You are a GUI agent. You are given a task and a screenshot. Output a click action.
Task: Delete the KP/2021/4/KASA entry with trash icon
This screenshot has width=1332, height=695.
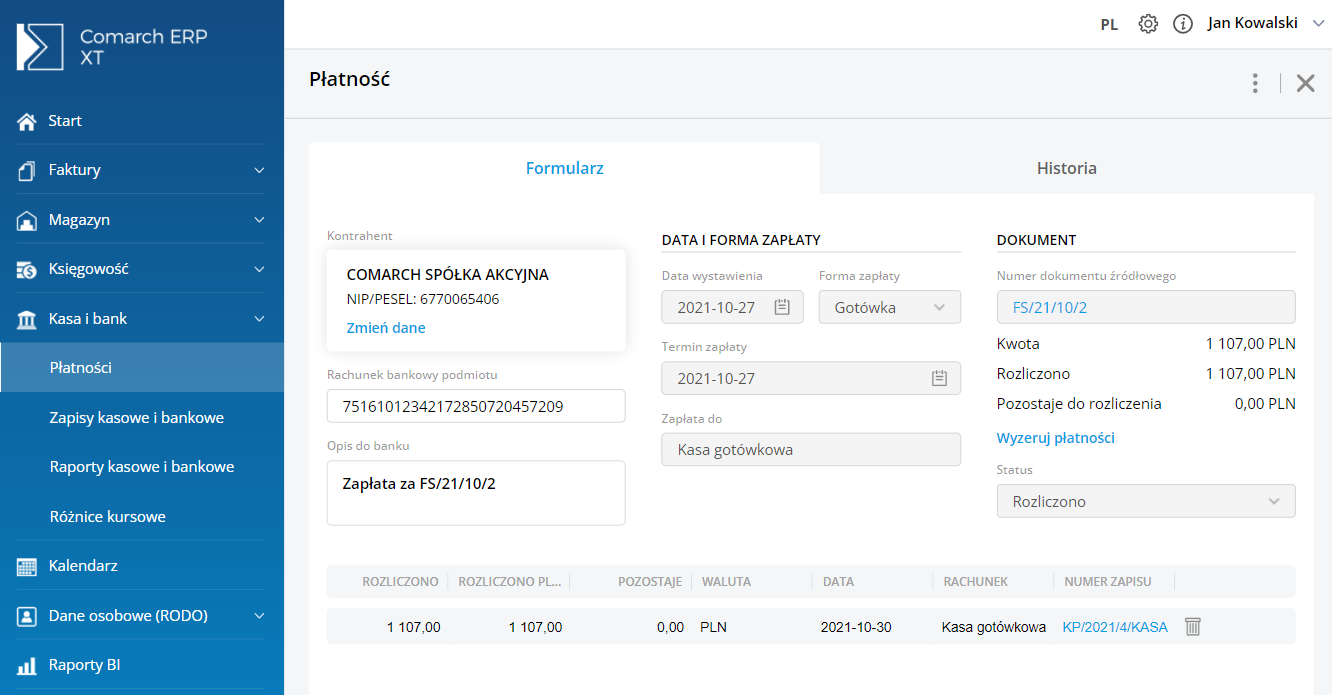coord(1192,627)
